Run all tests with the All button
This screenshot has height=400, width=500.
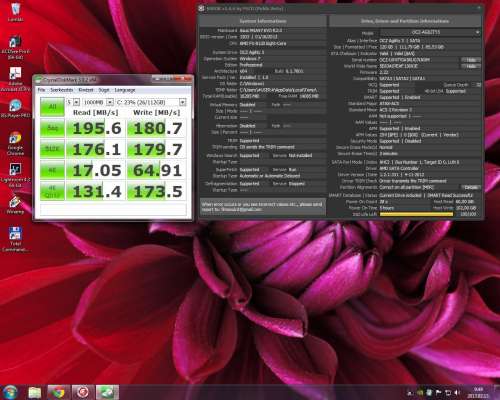coord(52,107)
